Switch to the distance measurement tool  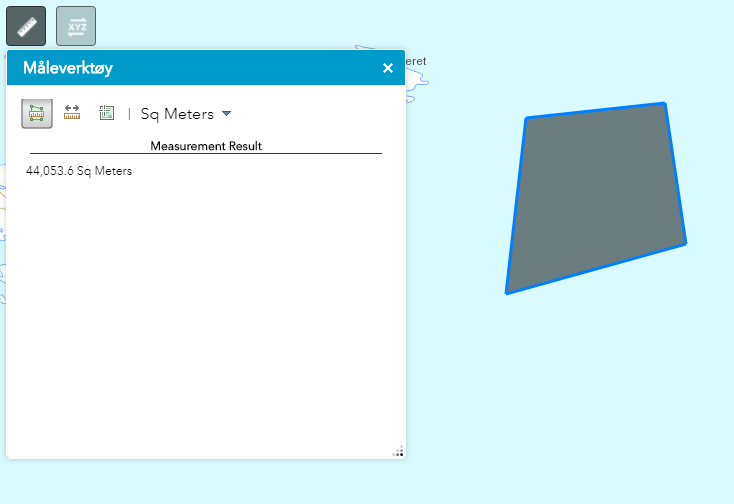click(72, 114)
